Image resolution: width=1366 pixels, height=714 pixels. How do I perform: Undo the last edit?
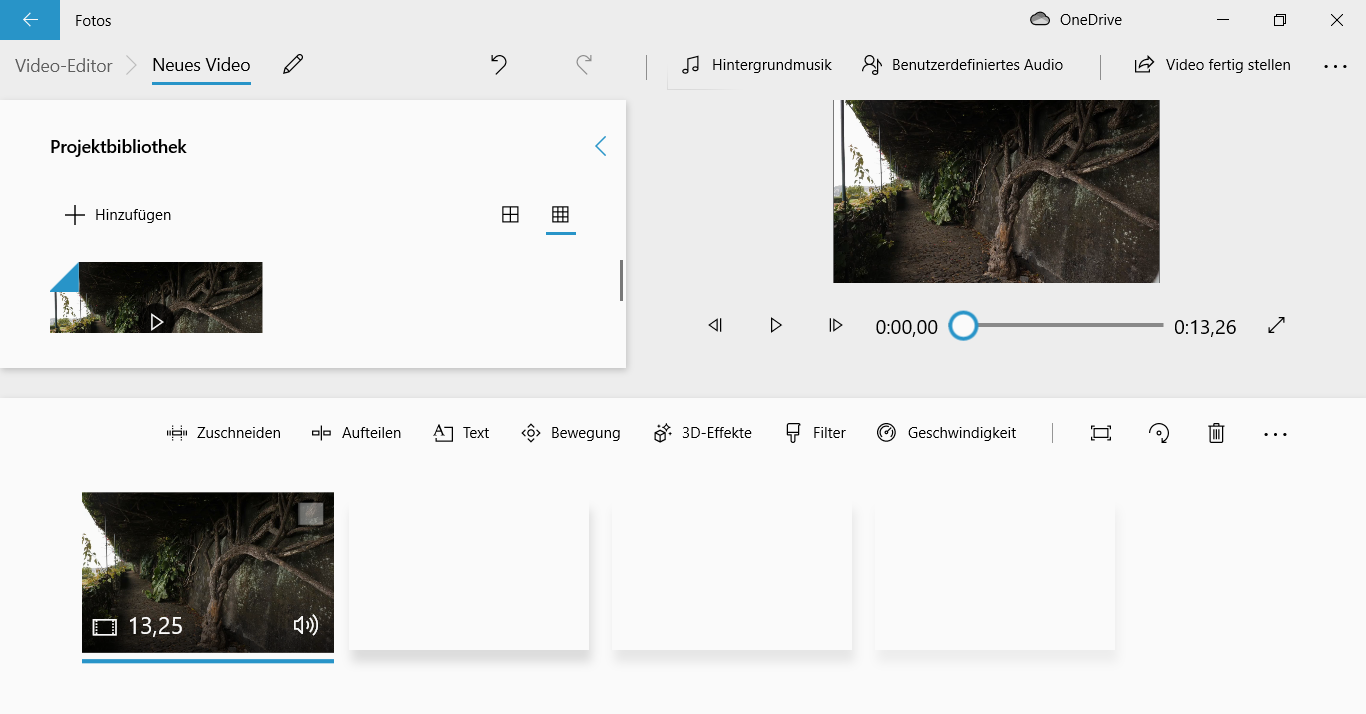498,65
